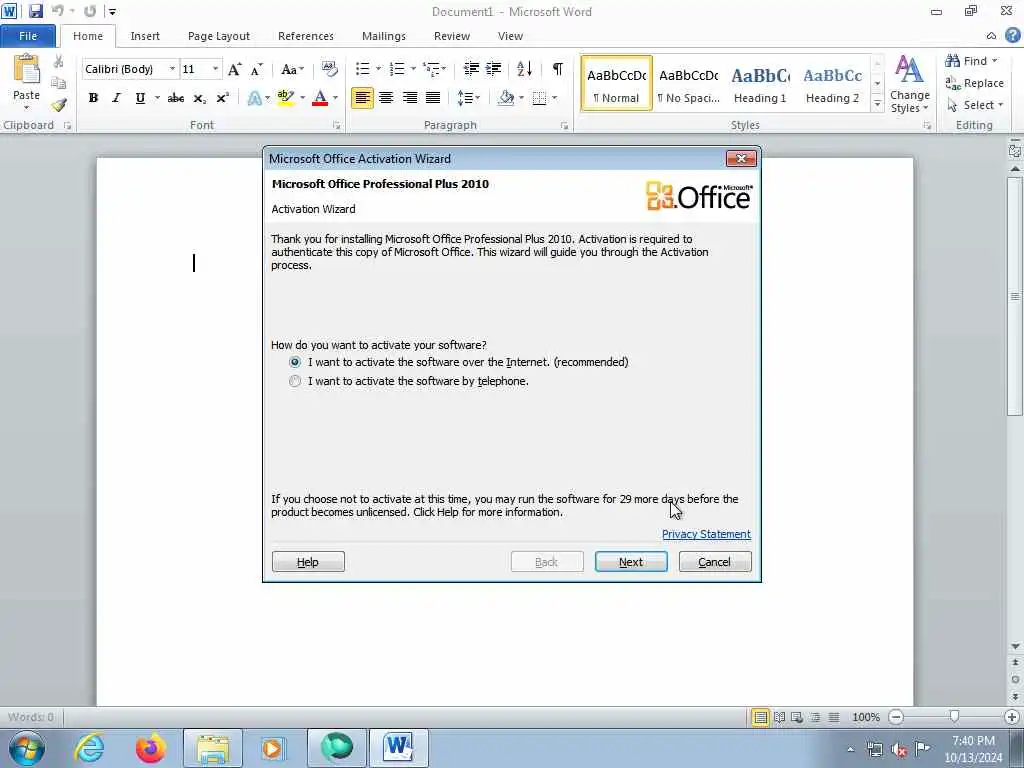Click the Decrease Indent icon
Viewport: 1024px width, 768px height.
click(x=471, y=69)
